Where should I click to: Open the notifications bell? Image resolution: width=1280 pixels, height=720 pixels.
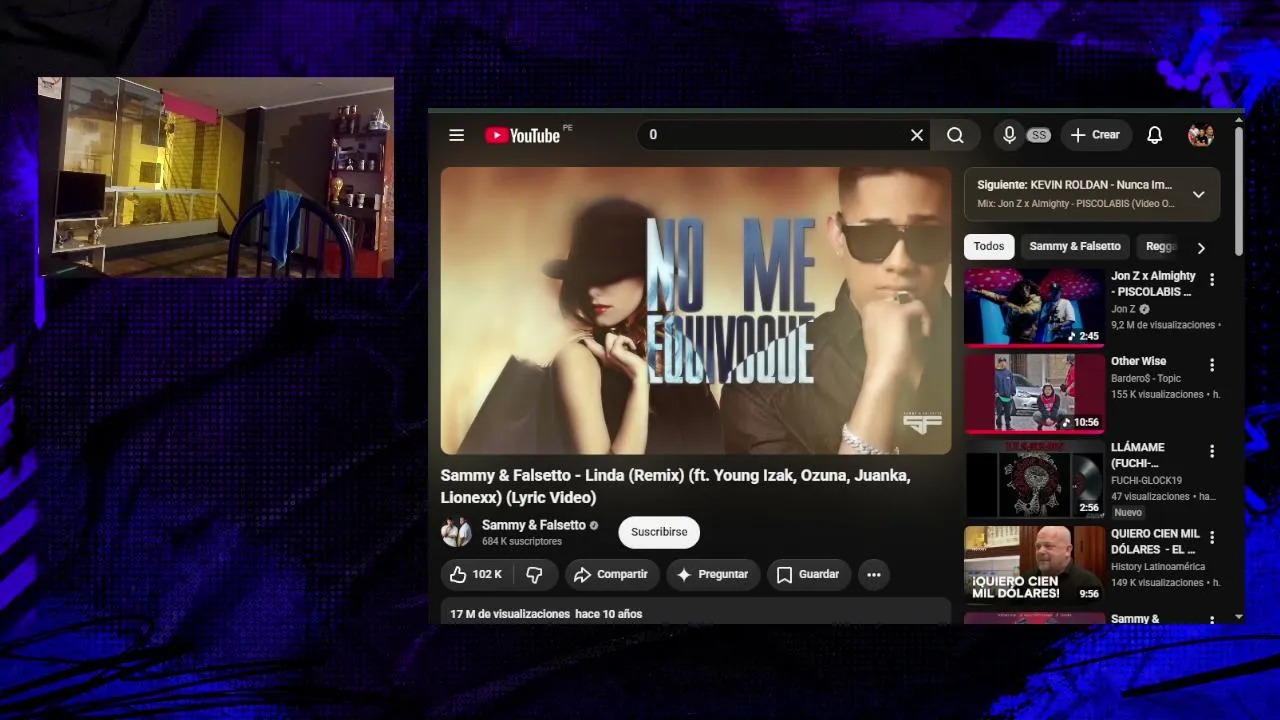(x=1155, y=135)
